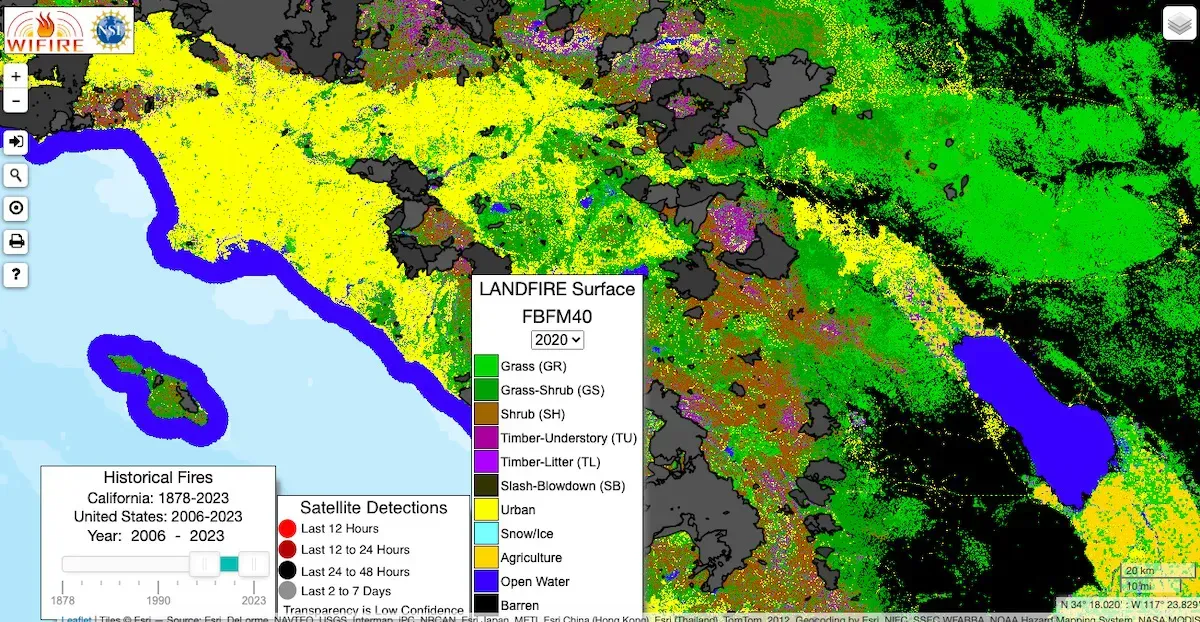Open the 2020 year dropdown
This screenshot has height=622, width=1200.
tap(557, 339)
